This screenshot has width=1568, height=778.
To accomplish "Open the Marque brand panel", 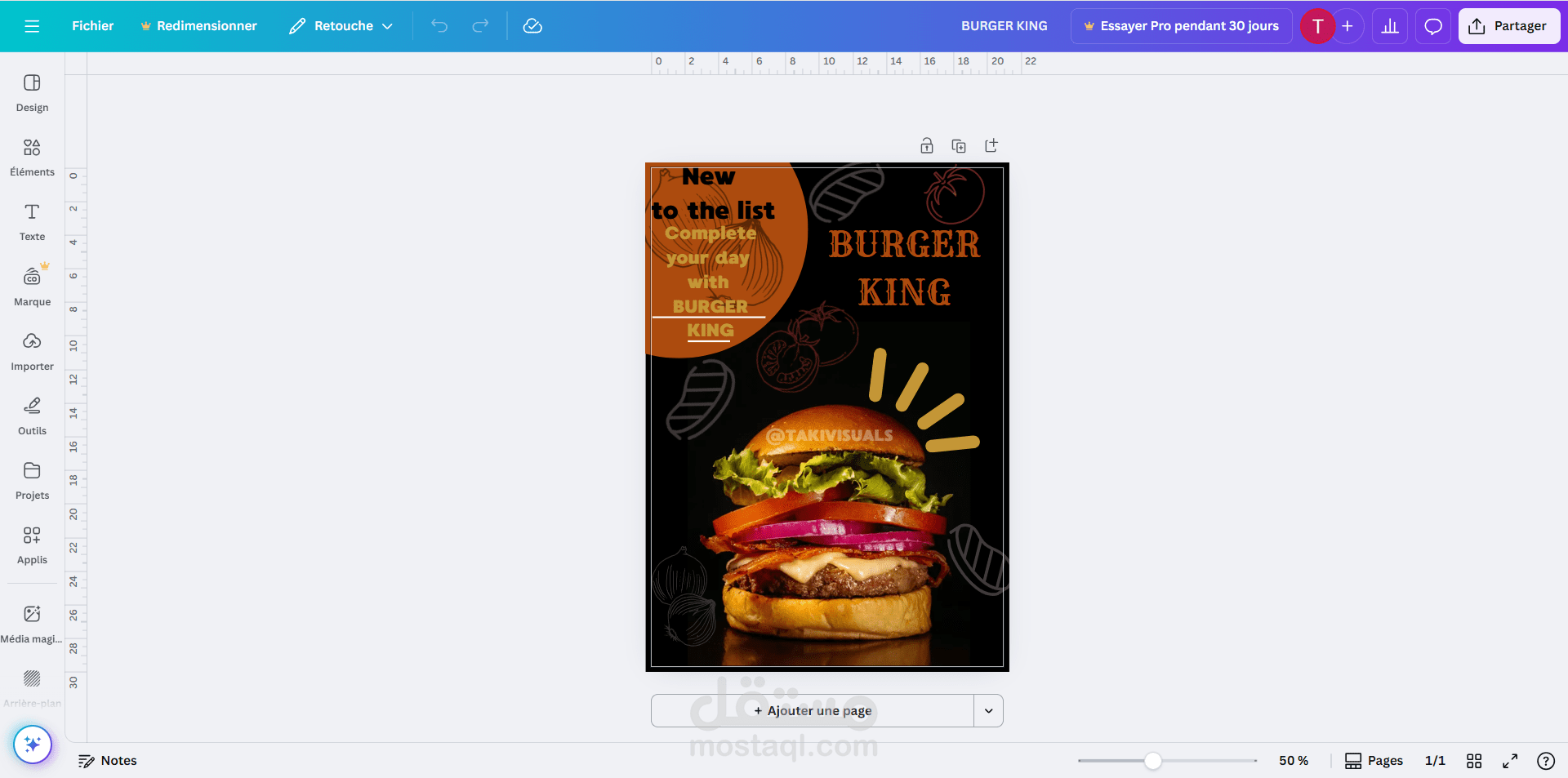I will tap(32, 287).
